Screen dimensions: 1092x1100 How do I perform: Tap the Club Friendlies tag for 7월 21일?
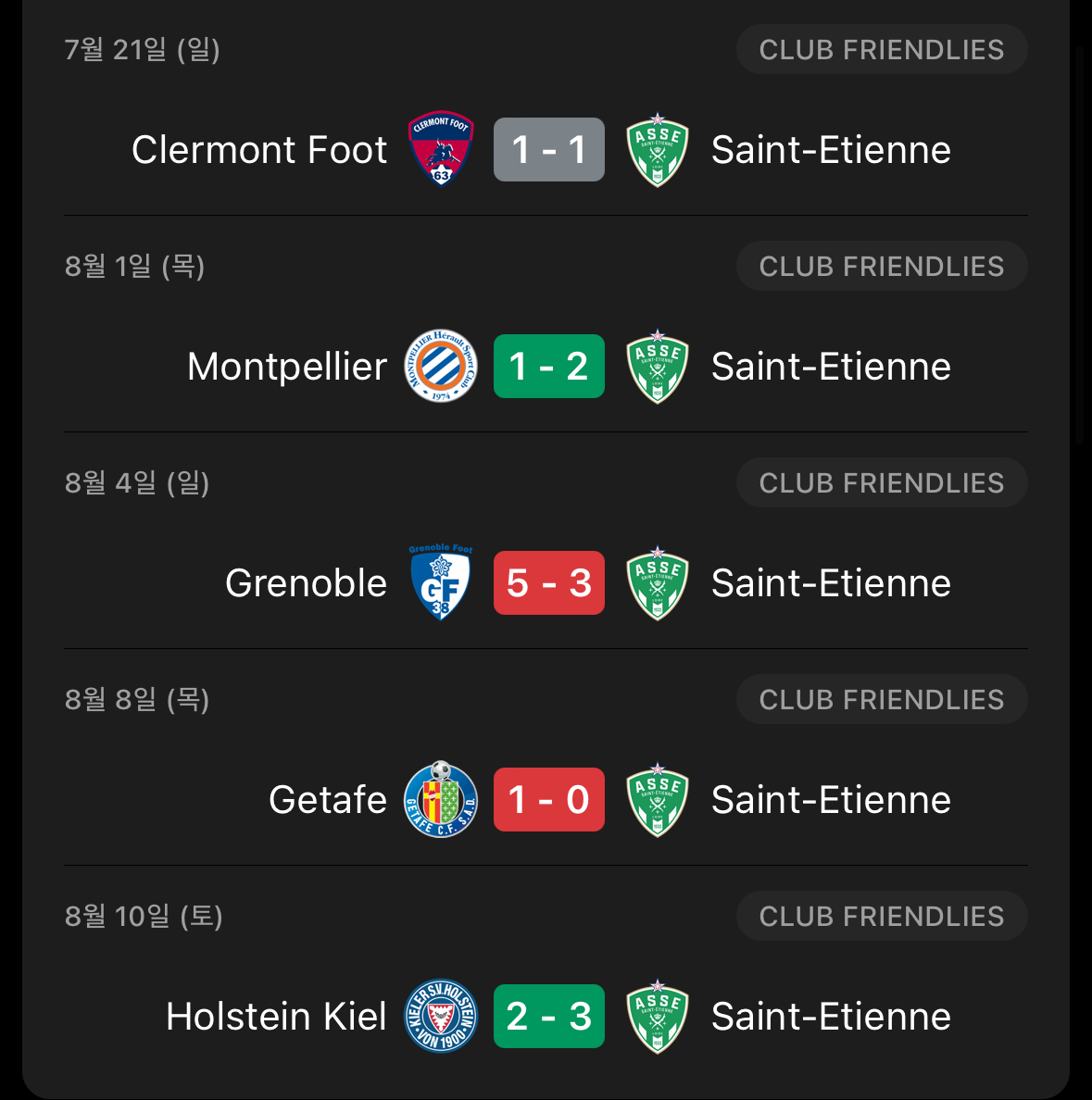coord(882,49)
